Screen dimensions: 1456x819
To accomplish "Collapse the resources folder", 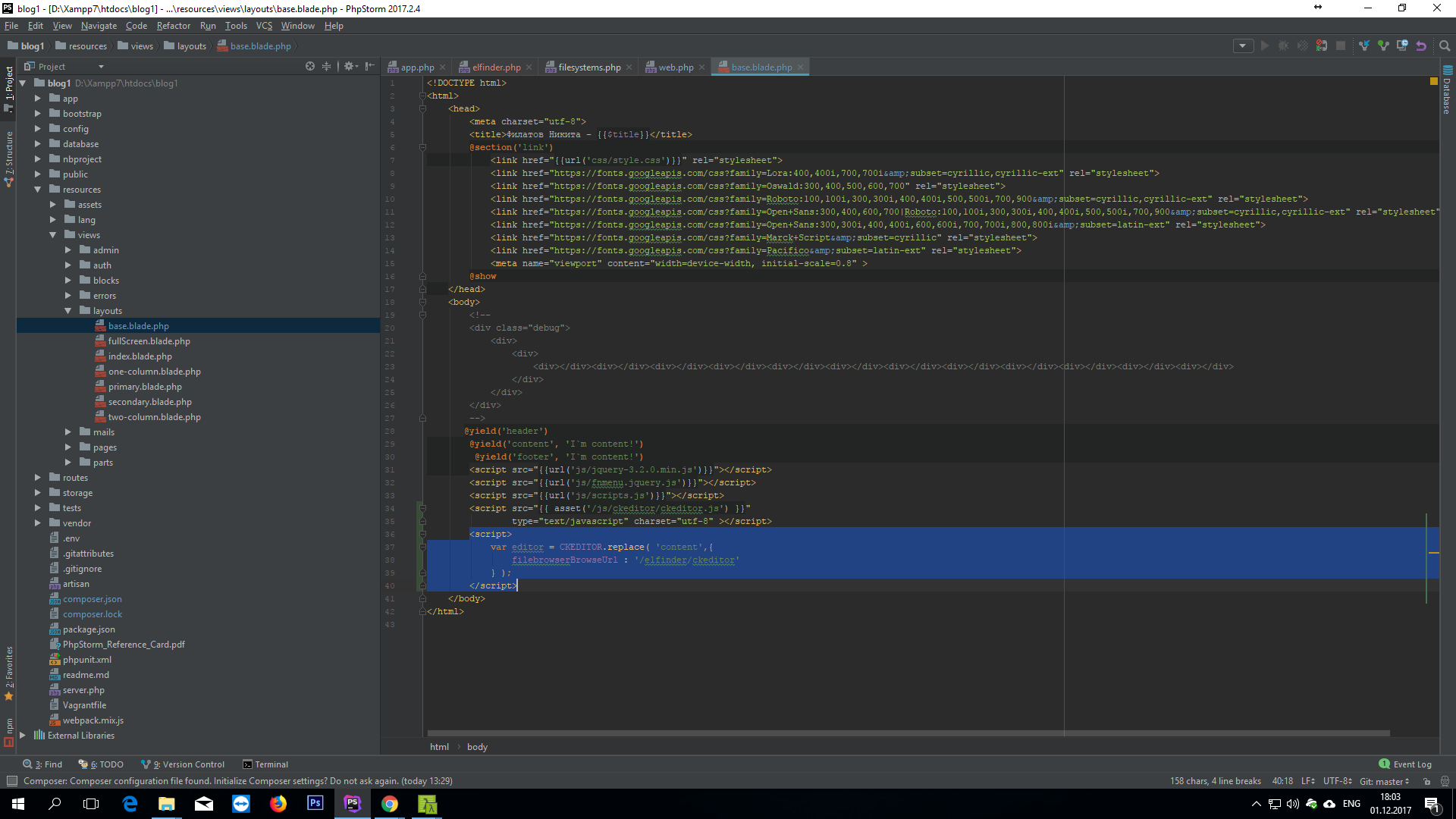I will [37, 190].
